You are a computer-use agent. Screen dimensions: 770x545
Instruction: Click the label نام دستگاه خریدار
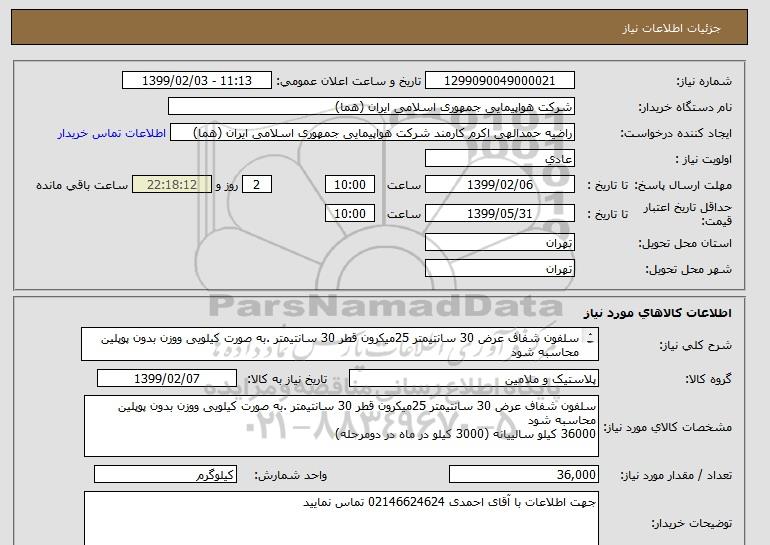pos(685,107)
